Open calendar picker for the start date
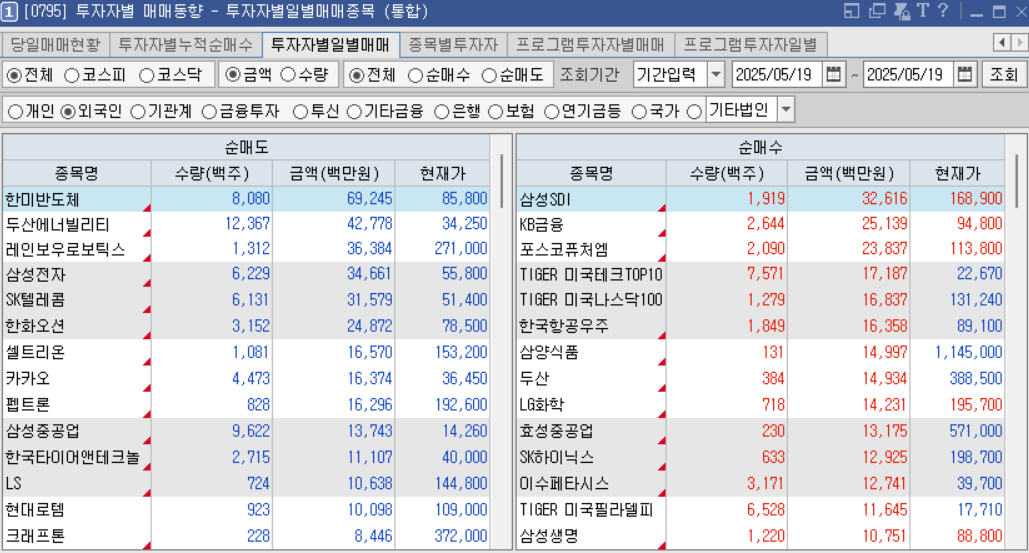The width and height of the screenshot is (1029, 553). coord(833,74)
